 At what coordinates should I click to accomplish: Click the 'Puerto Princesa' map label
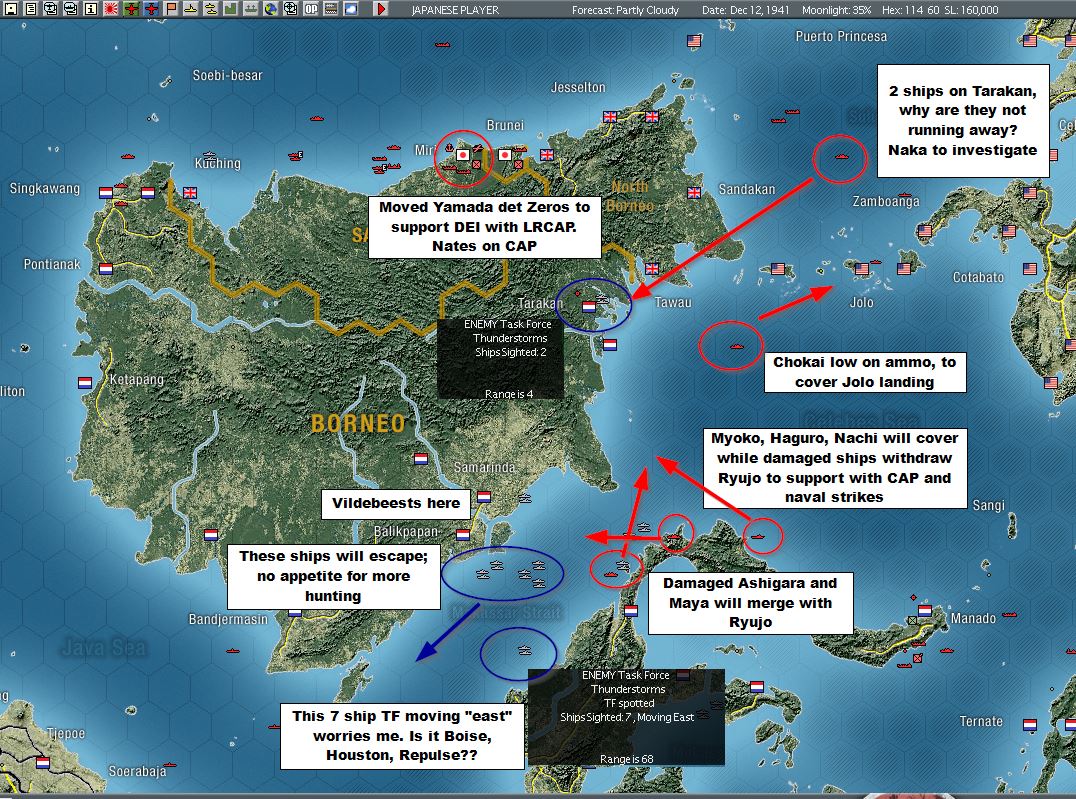[841, 36]
